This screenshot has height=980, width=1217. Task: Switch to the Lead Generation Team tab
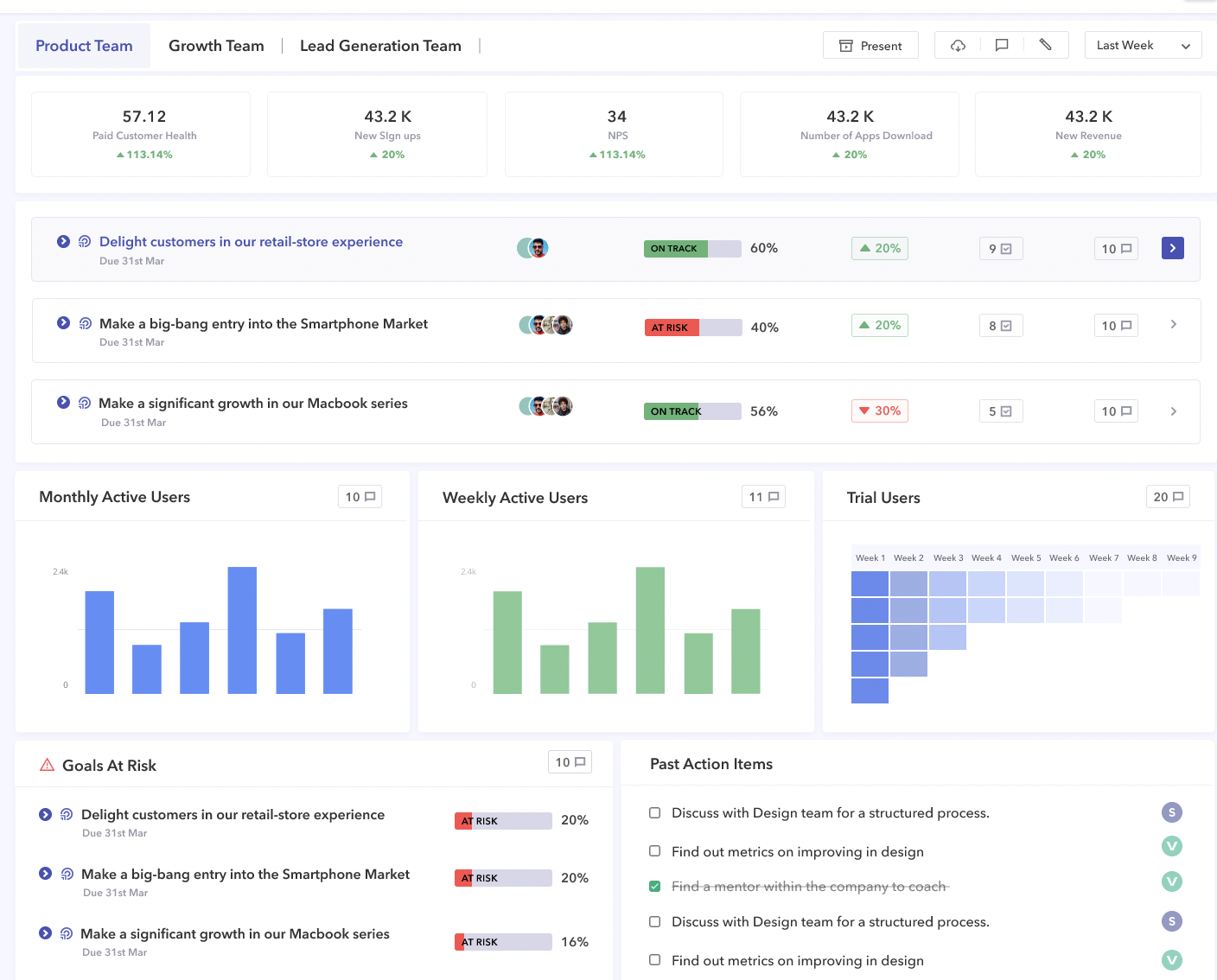click(380, 46)
